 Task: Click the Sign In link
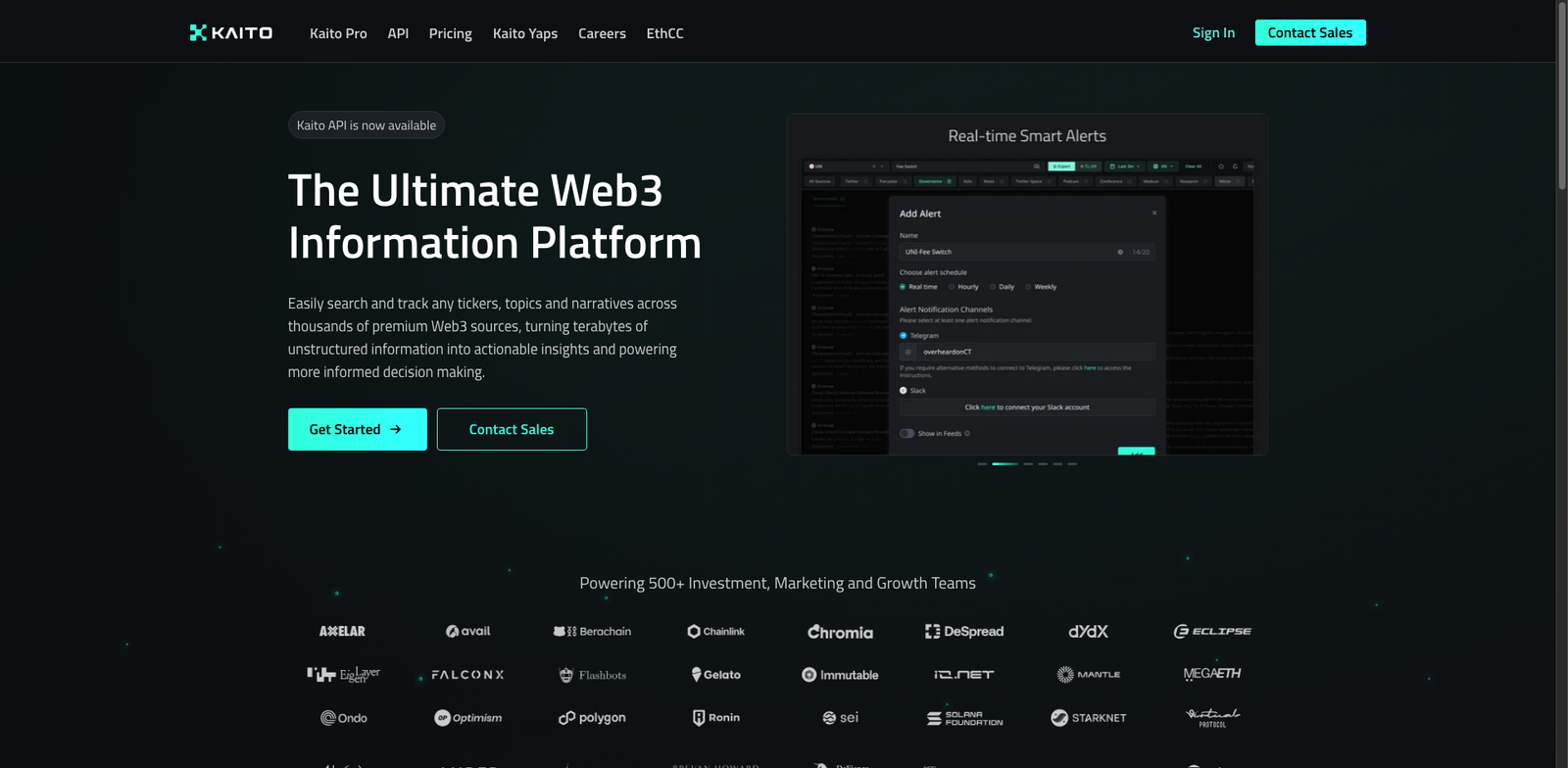point(1213,32)
